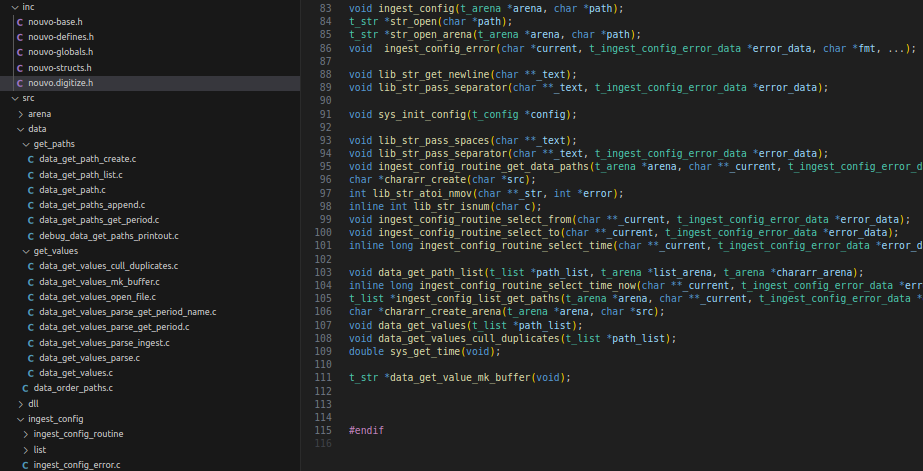923x471 pixels.
Task: Click C icon of nouvo.digitize.h
Action: (x=20, y=84)
